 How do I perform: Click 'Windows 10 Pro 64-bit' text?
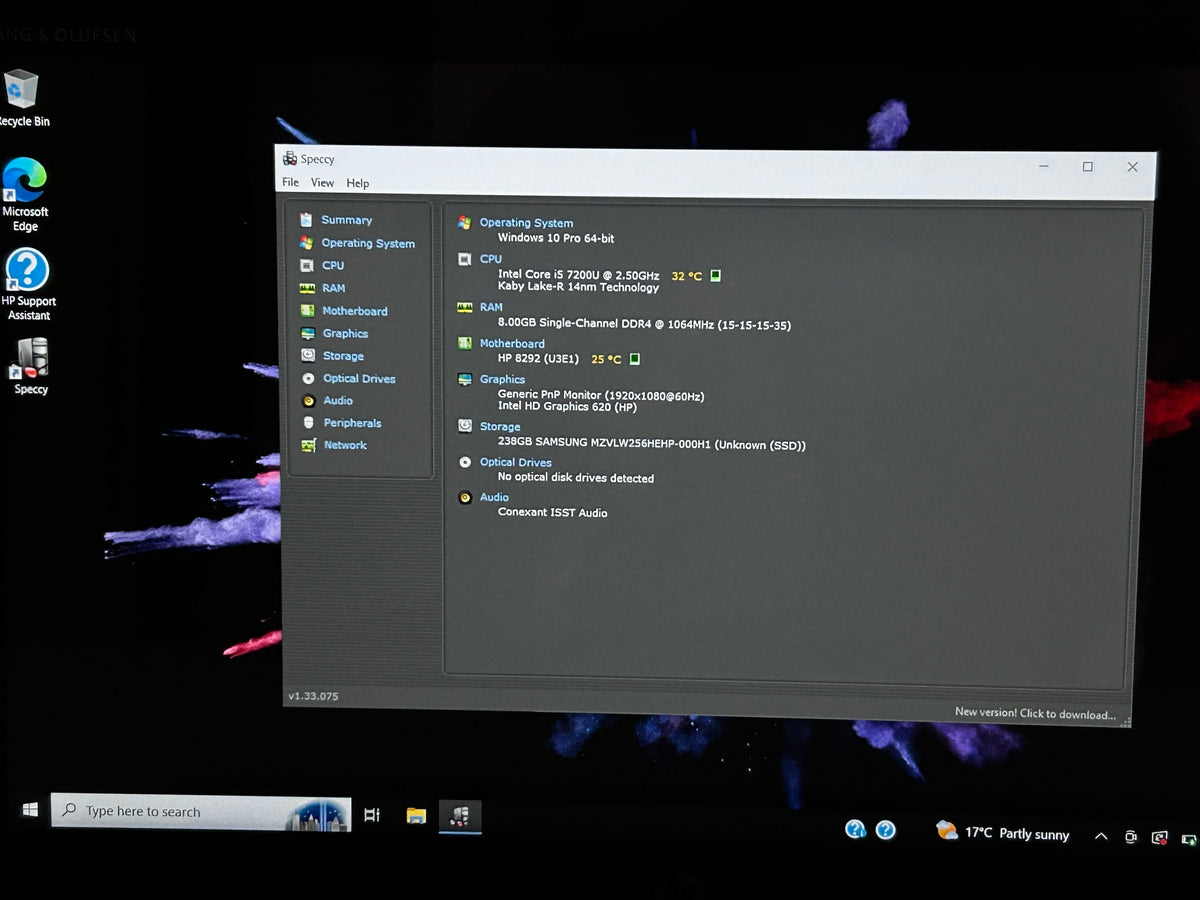[x=556, y=239]
